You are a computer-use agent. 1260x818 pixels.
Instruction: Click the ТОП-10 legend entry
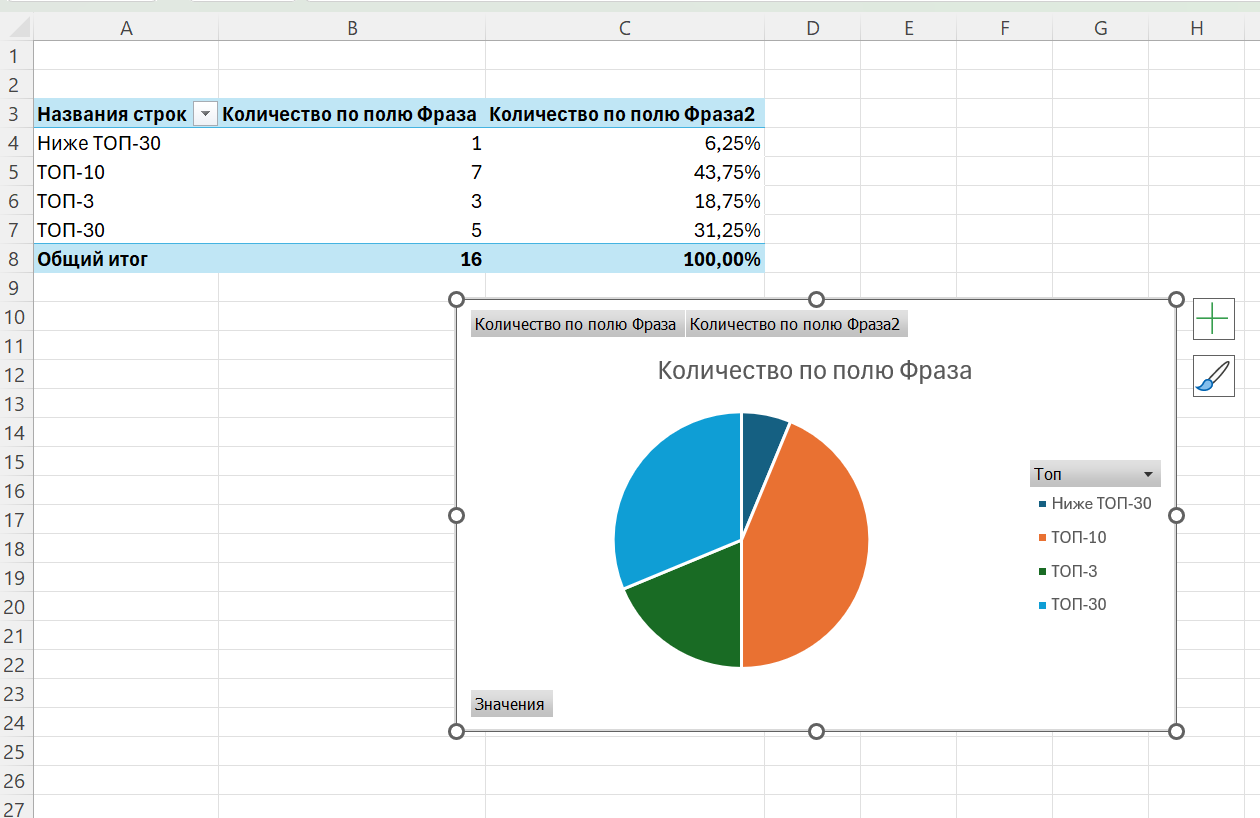coord(1073,537)
